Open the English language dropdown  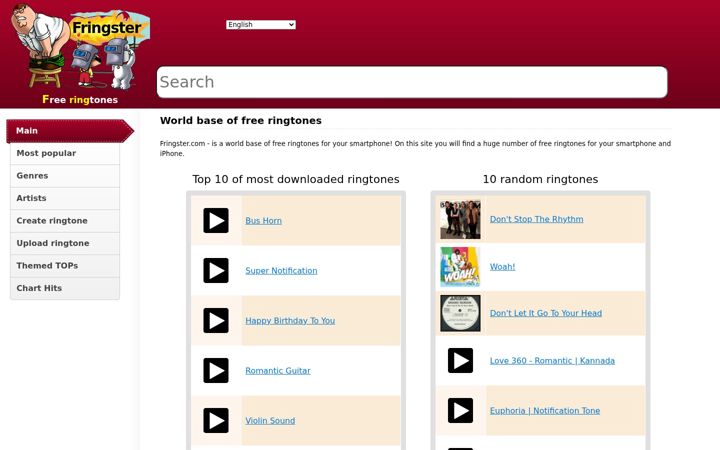261,24
